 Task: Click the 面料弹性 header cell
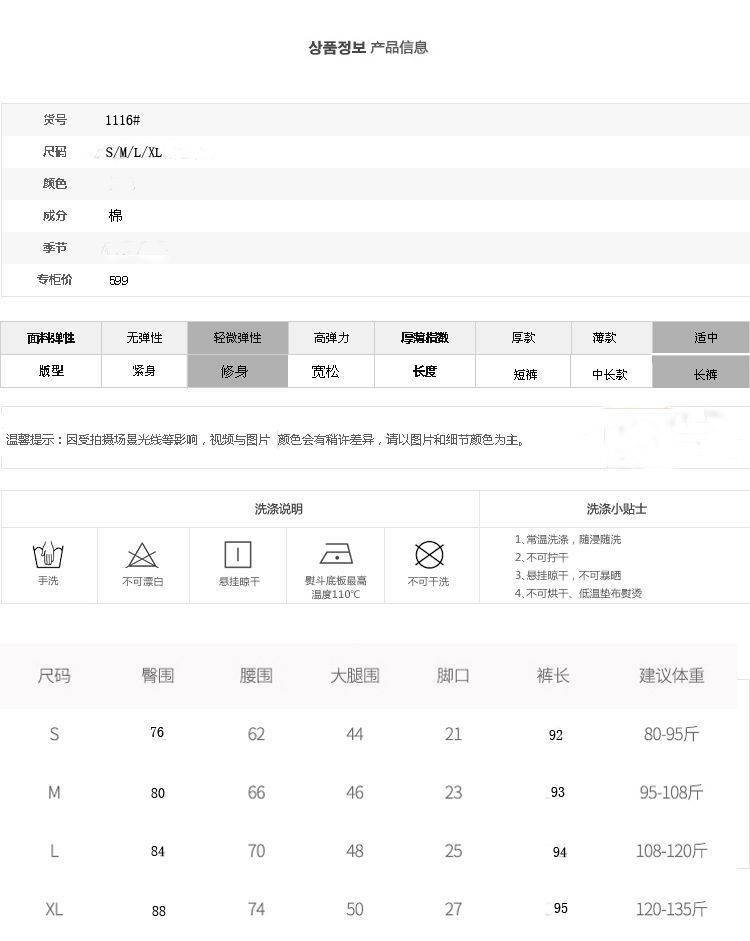click(x=51, y=338)
